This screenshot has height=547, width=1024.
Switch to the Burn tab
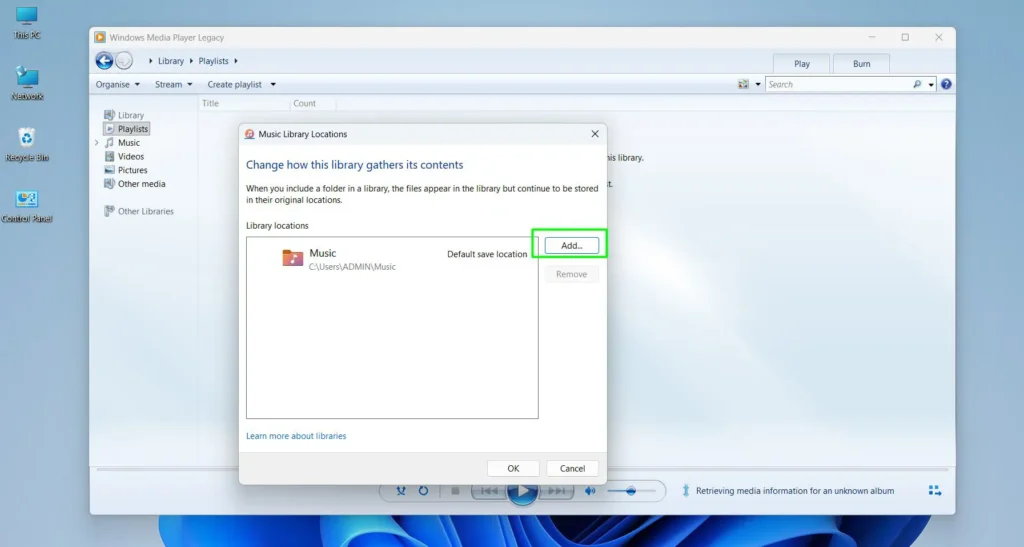pos(861,63)
